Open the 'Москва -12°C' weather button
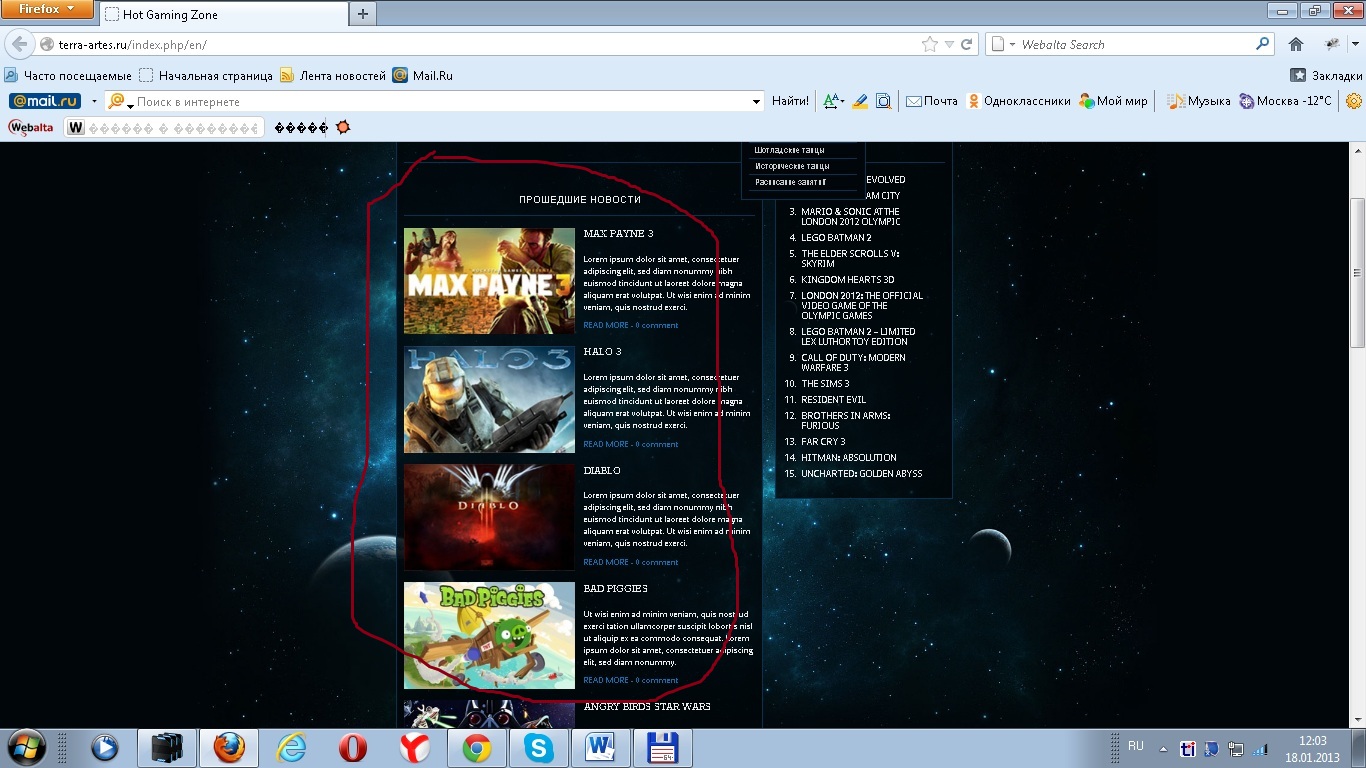 1285,101
